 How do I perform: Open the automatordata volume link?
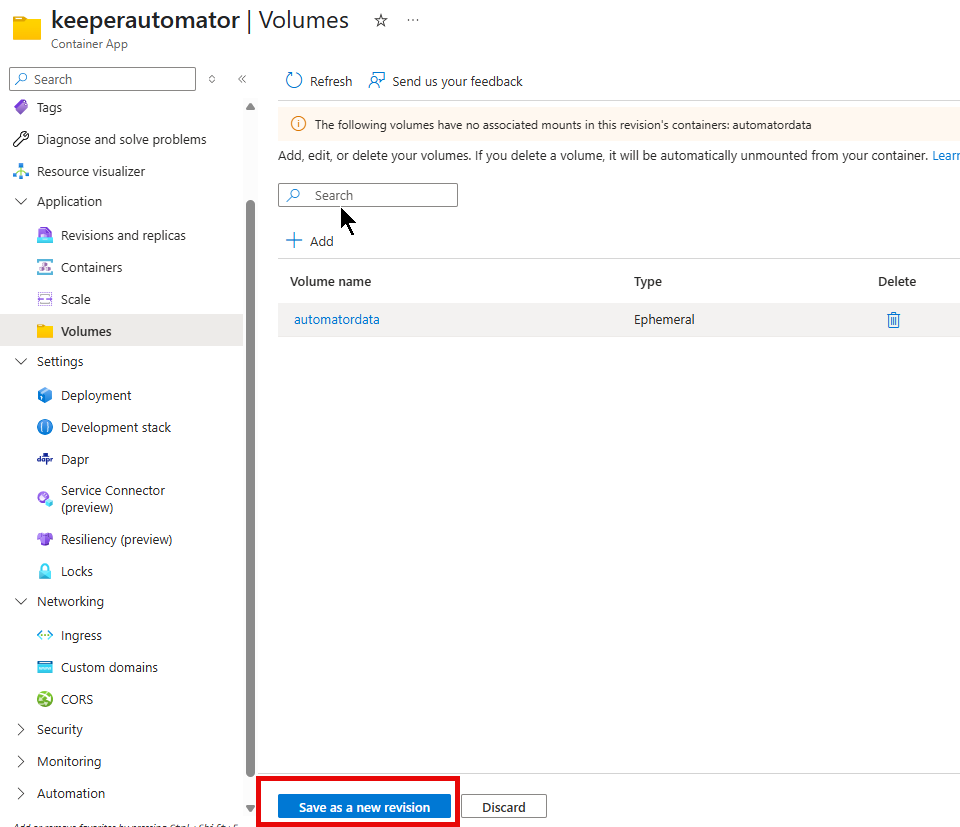[x=336, y=320]
